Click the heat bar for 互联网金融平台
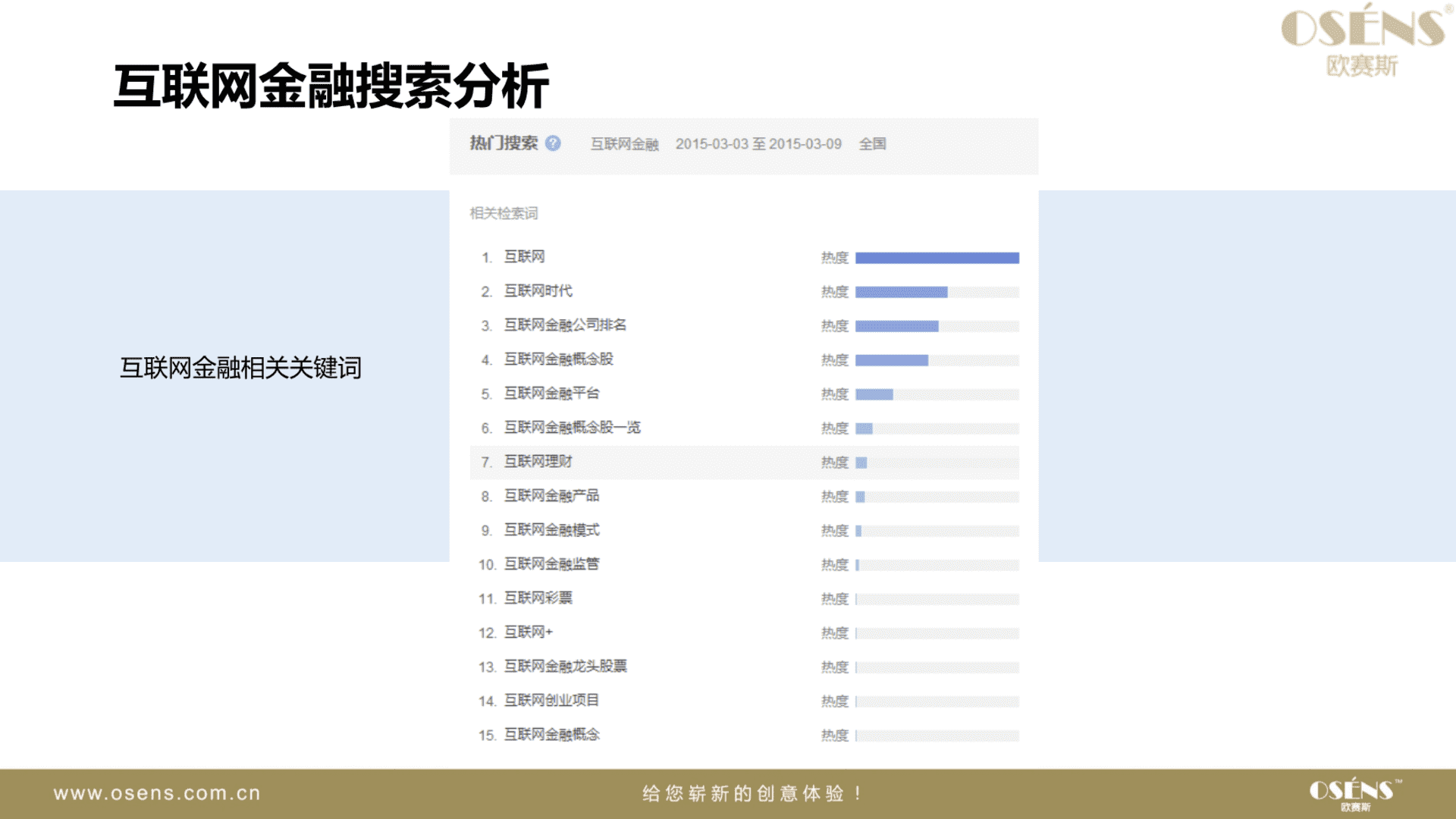This screenshot has height=819, width=1456. (937, 394)
